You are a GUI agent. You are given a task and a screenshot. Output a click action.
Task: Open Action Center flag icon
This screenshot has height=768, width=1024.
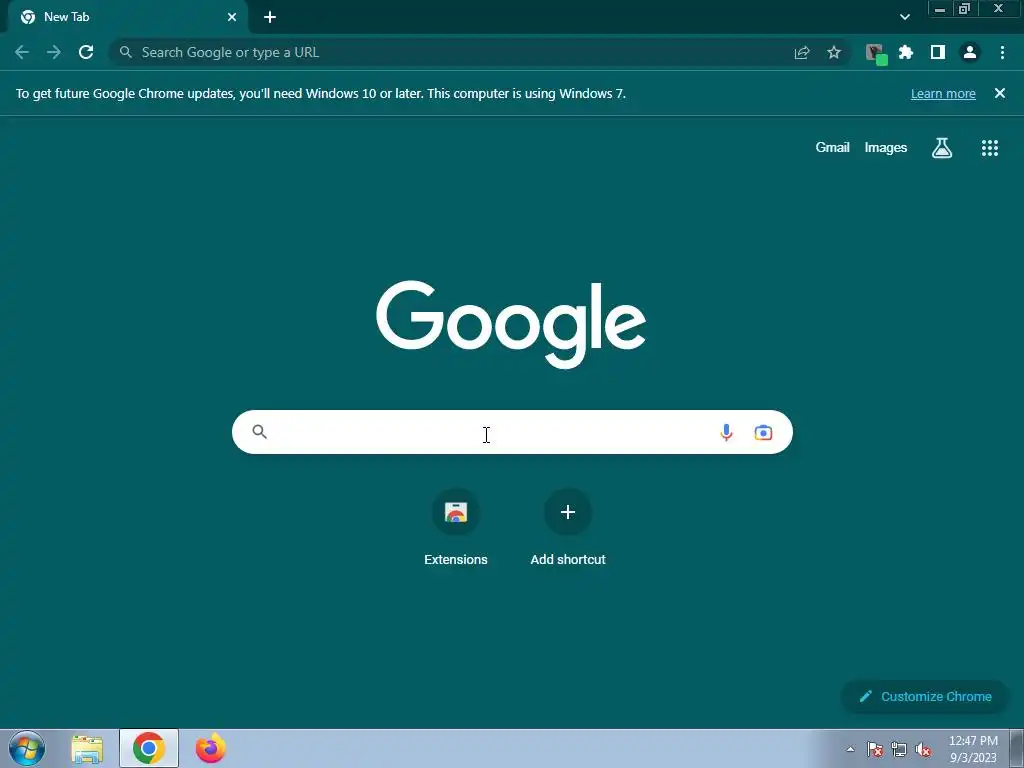pos(874,749)
